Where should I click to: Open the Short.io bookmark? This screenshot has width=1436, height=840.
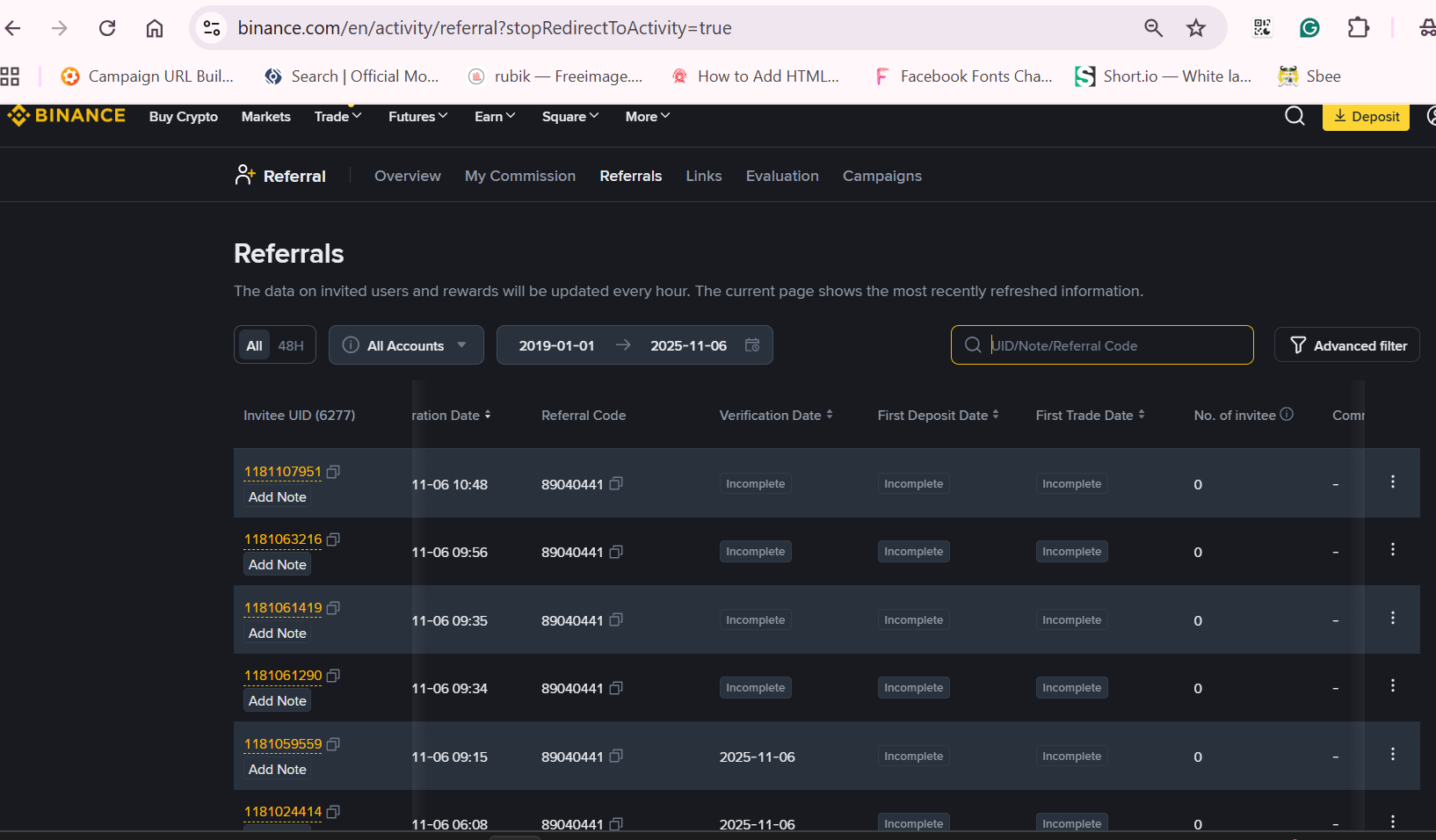(x=1163, y=76)
